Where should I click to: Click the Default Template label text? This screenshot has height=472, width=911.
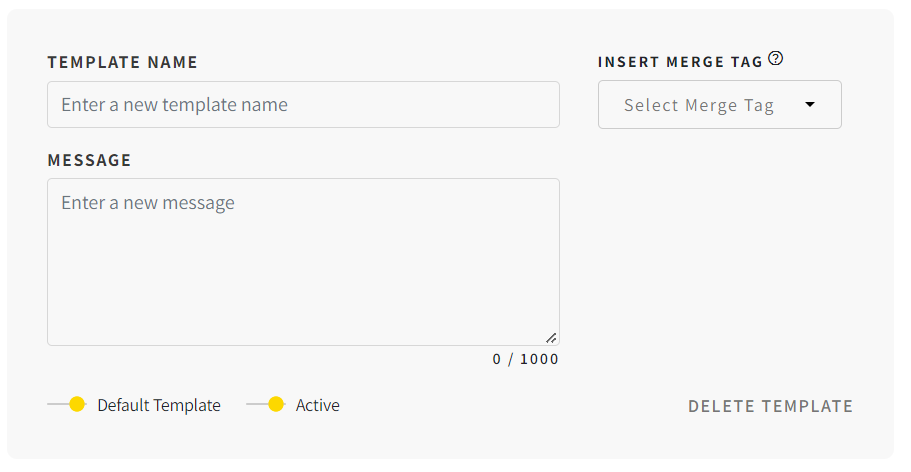pyautogui.click(x=159, y=405)
